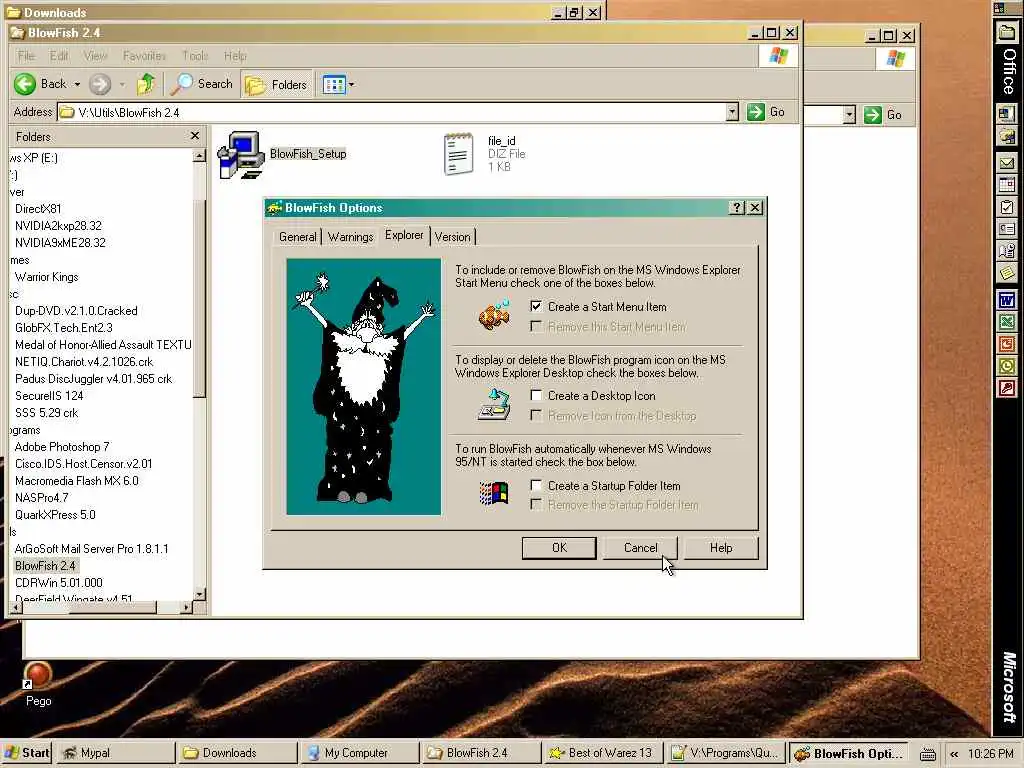Check Remove this Start Menu Item
1024x768 pixels.
536,326
